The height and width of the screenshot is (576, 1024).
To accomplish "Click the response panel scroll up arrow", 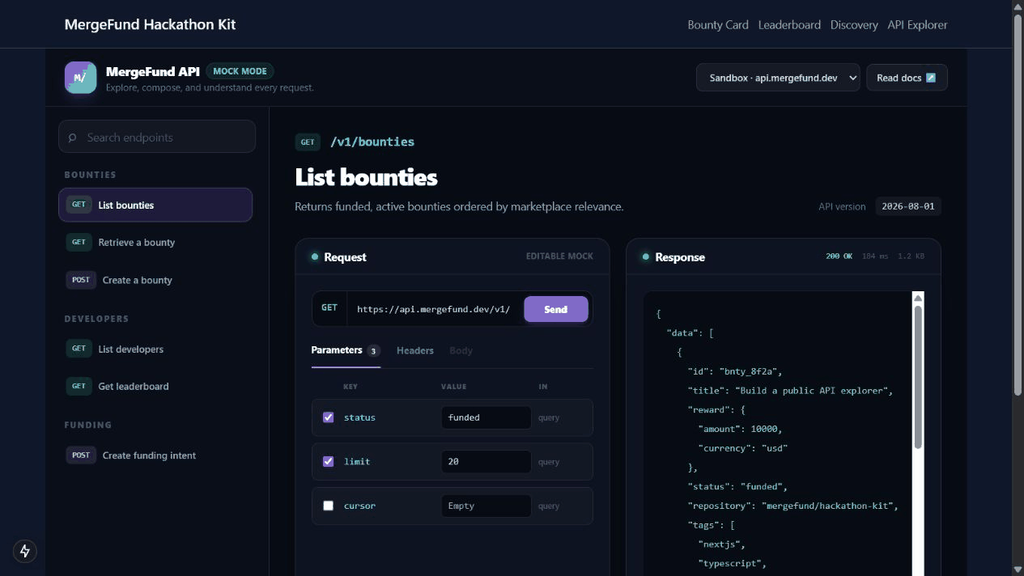I will 918,298.
